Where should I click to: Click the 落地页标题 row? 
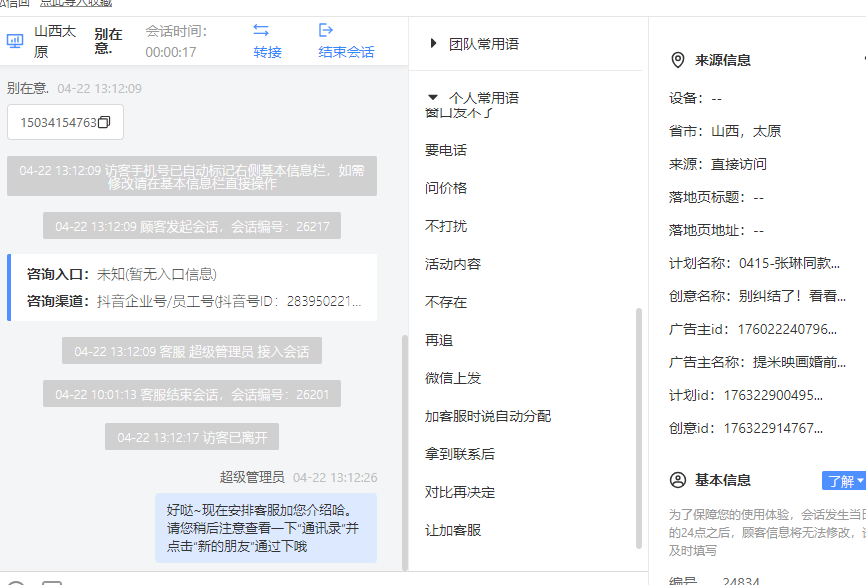tap(716, 197)
